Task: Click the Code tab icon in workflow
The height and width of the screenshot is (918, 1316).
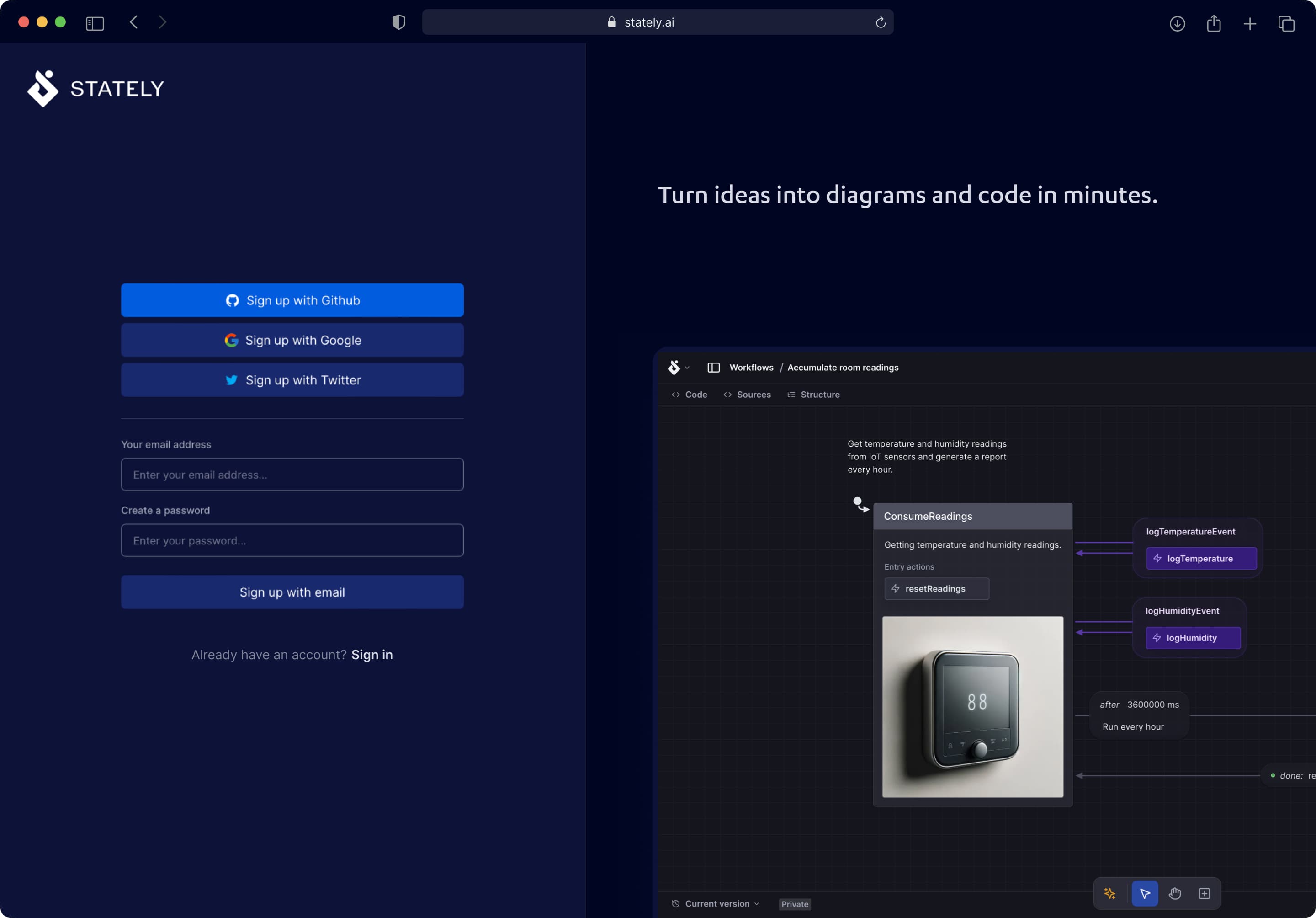Action: coord(676,394)
